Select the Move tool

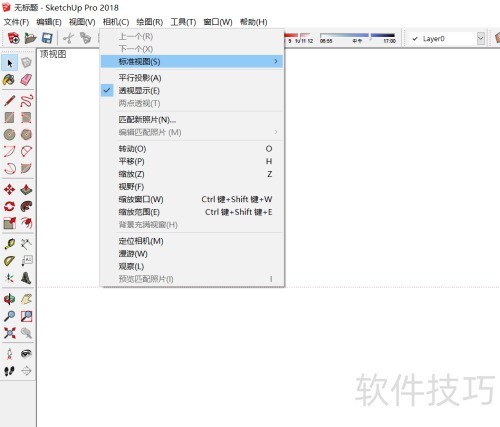tap(10, 190)
